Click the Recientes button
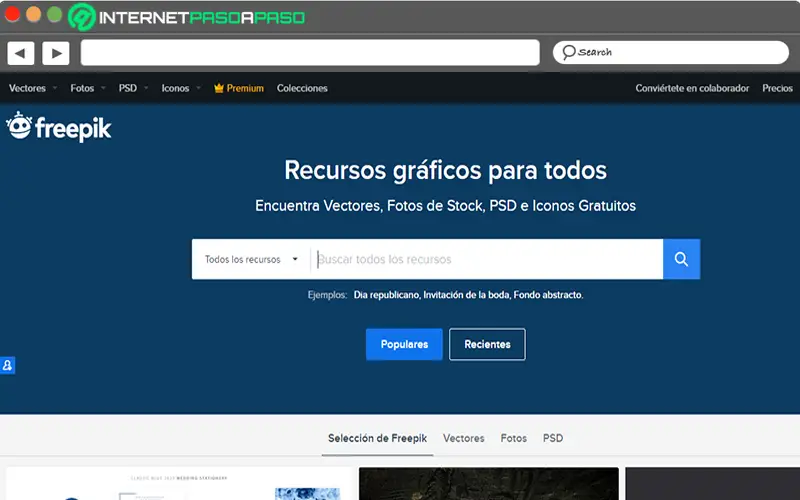The height and width of the screenshot is (500, 800). (487, 344)
